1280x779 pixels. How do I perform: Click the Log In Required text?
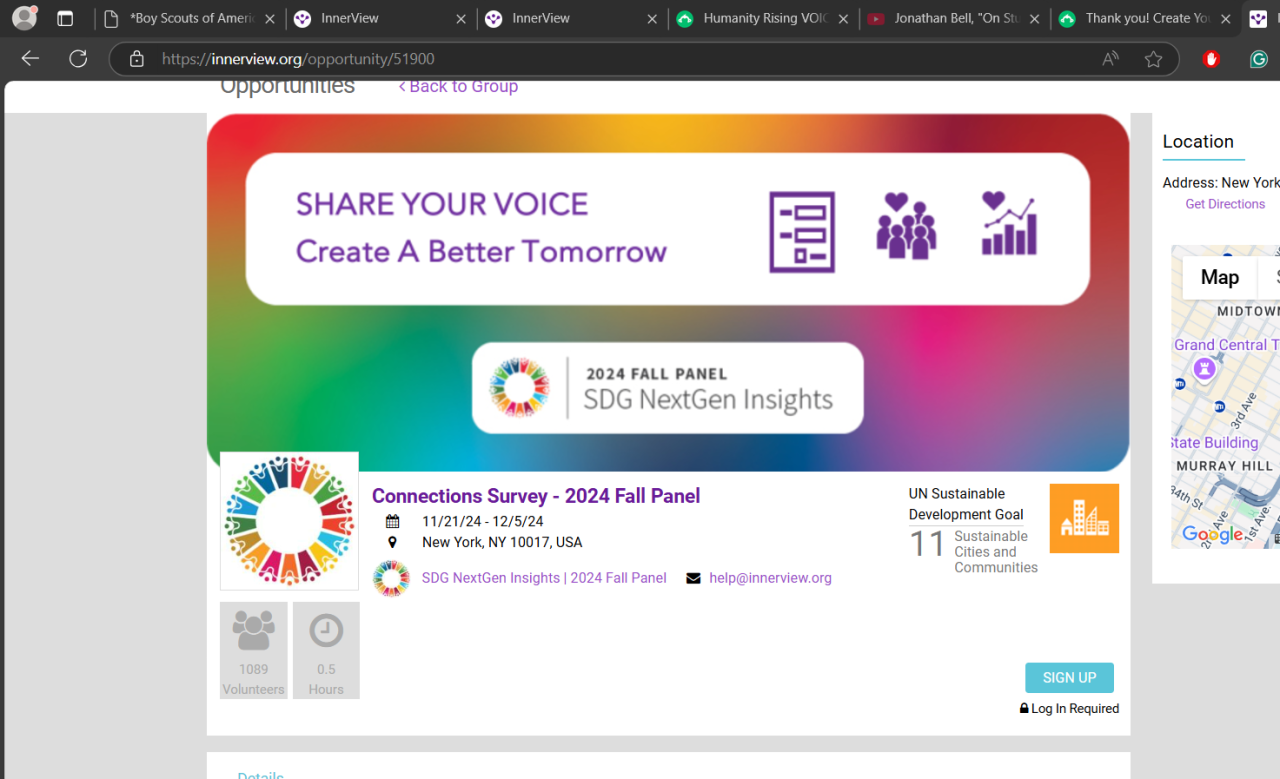pos(1075,708)
